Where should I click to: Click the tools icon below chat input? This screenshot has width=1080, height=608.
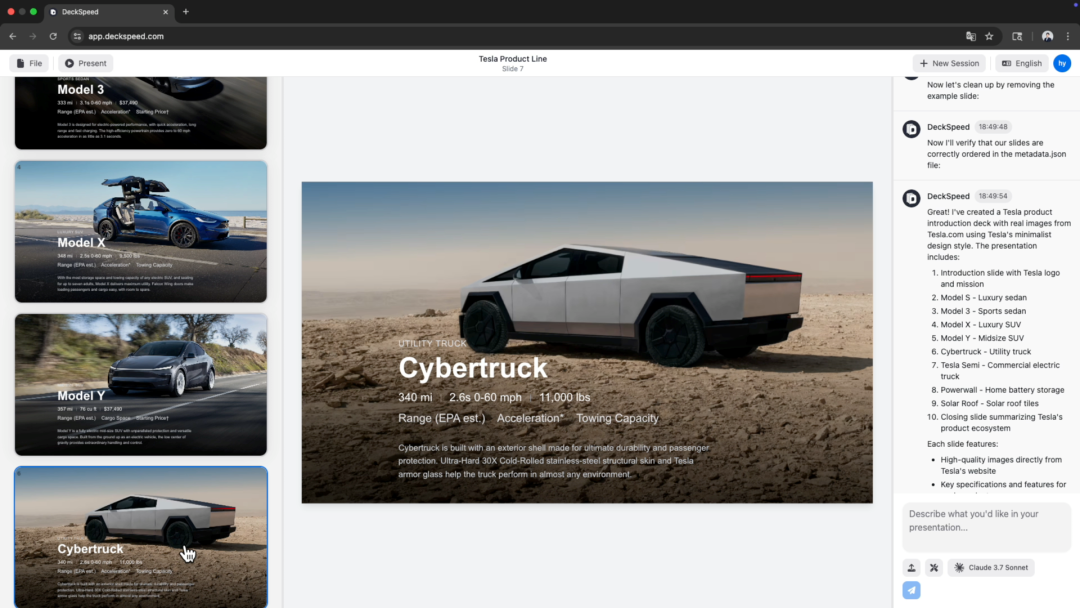point(934,567)
